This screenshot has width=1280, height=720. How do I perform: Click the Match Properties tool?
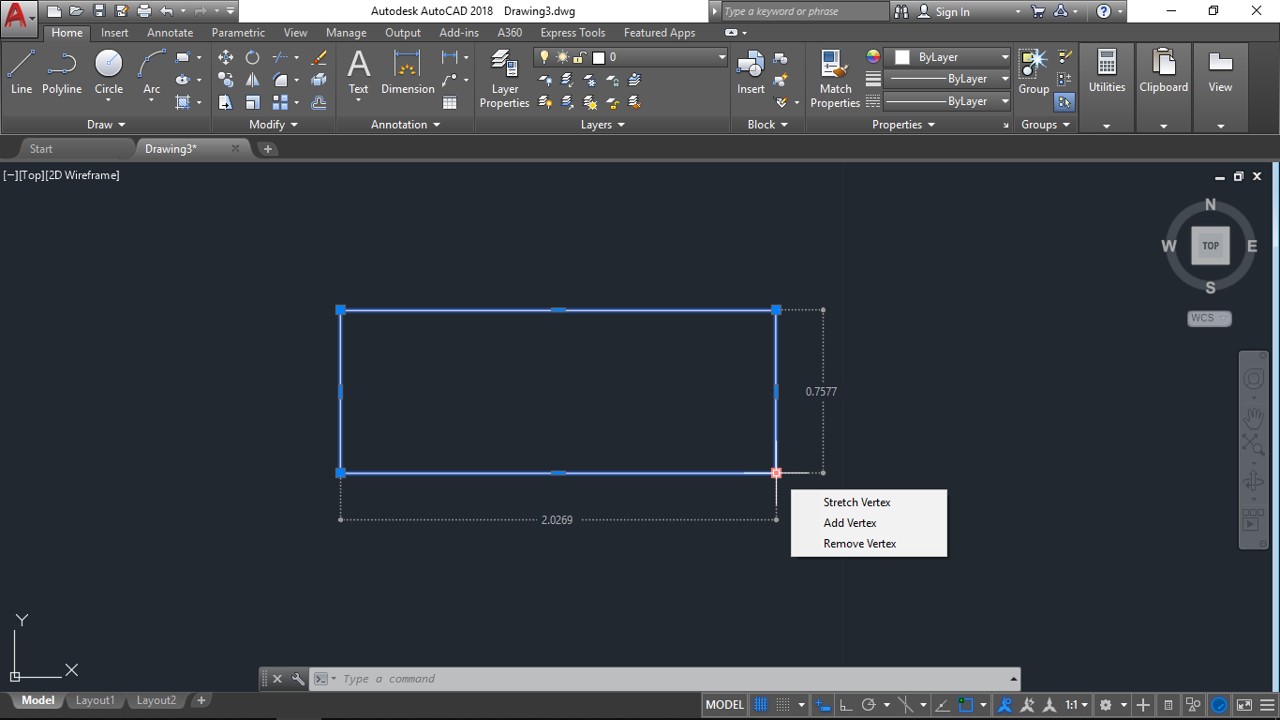point(835,78)
